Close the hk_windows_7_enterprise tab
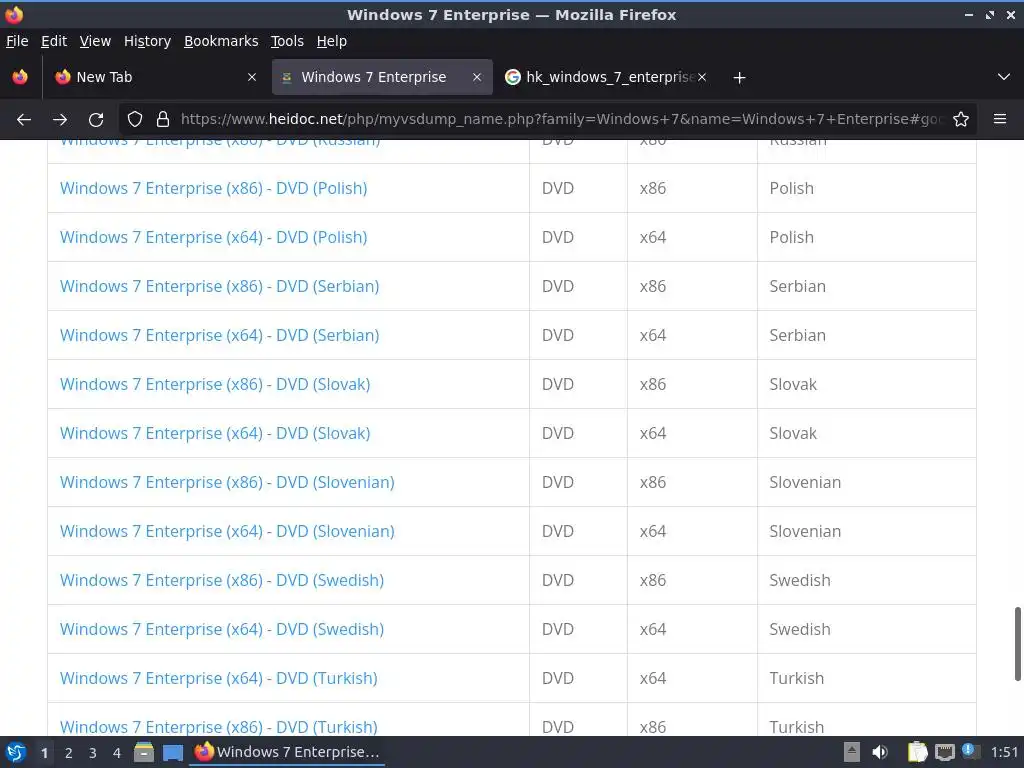 [702, 77]
